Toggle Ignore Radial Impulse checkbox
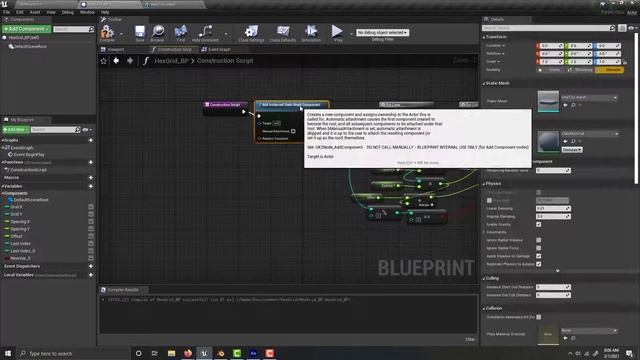This screenshot has height=360, width=640. [539, 240]
